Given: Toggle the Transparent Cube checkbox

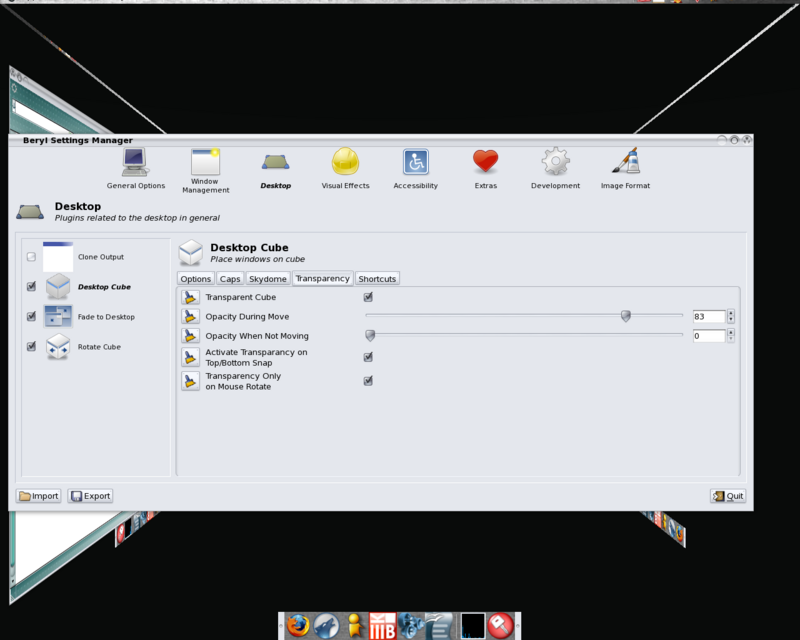Looking at the screenshot, I should (x=368, y=297).
